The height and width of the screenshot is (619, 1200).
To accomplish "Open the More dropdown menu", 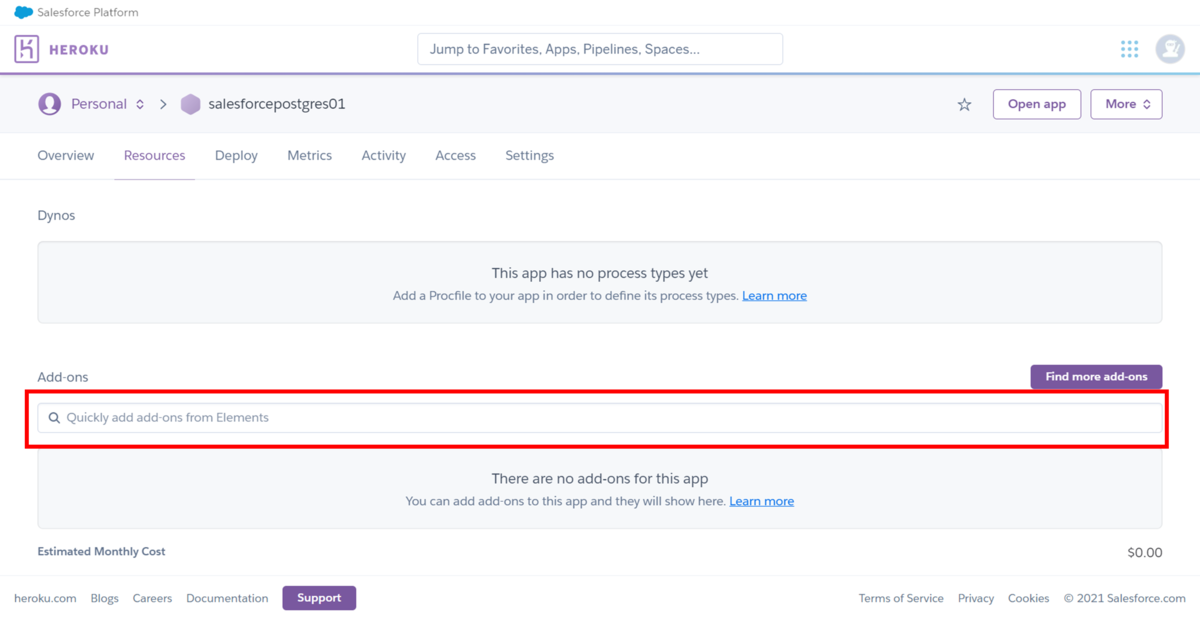I will tap(1126, 104).
